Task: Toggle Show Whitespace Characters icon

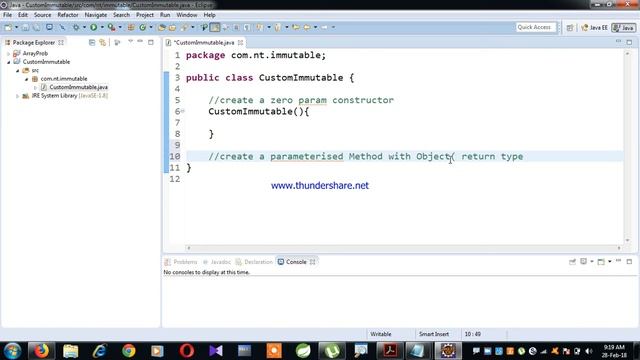Action: pyautogui.click(x=247, y=27)
